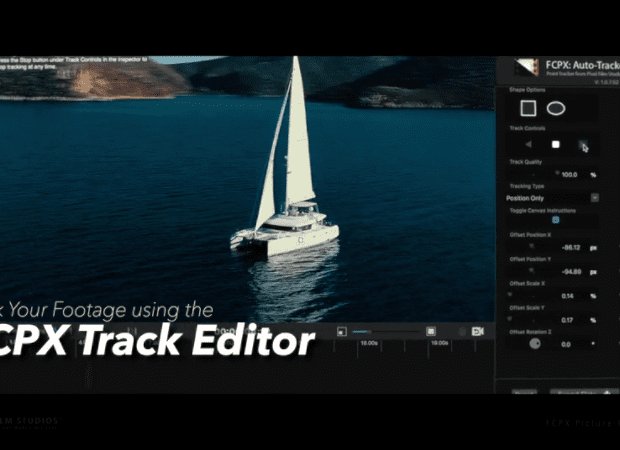Click the Offset Scale X value 0.14
This screenshot has height=450, width=620.
[567, 296]
